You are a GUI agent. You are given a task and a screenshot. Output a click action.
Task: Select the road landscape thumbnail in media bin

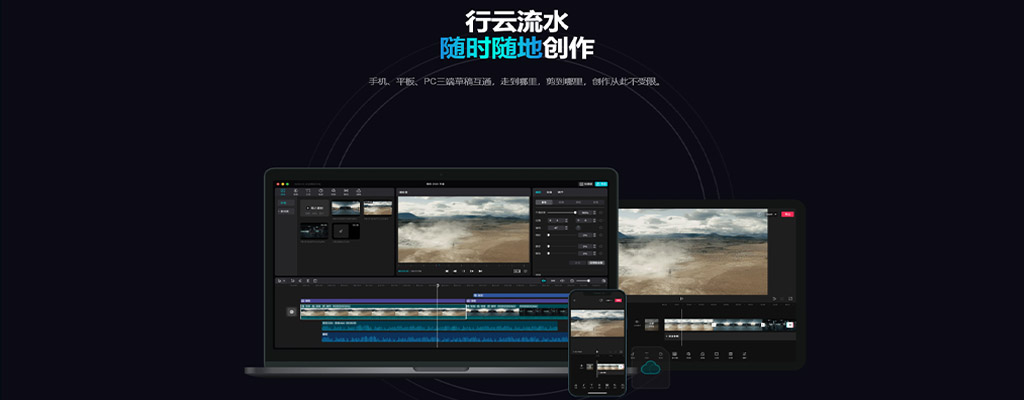coord(345,208)
